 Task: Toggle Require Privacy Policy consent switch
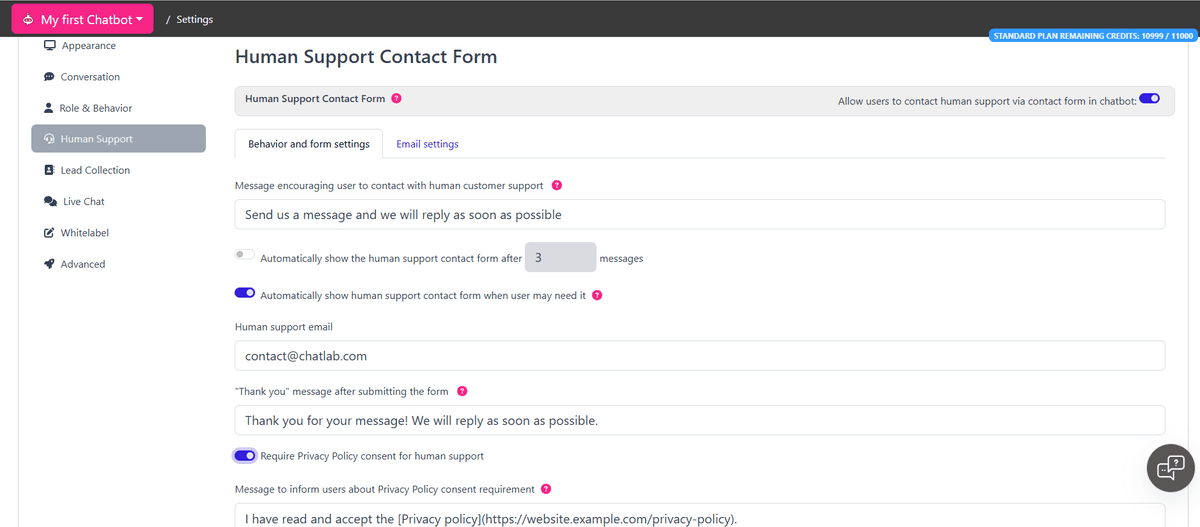245,456
